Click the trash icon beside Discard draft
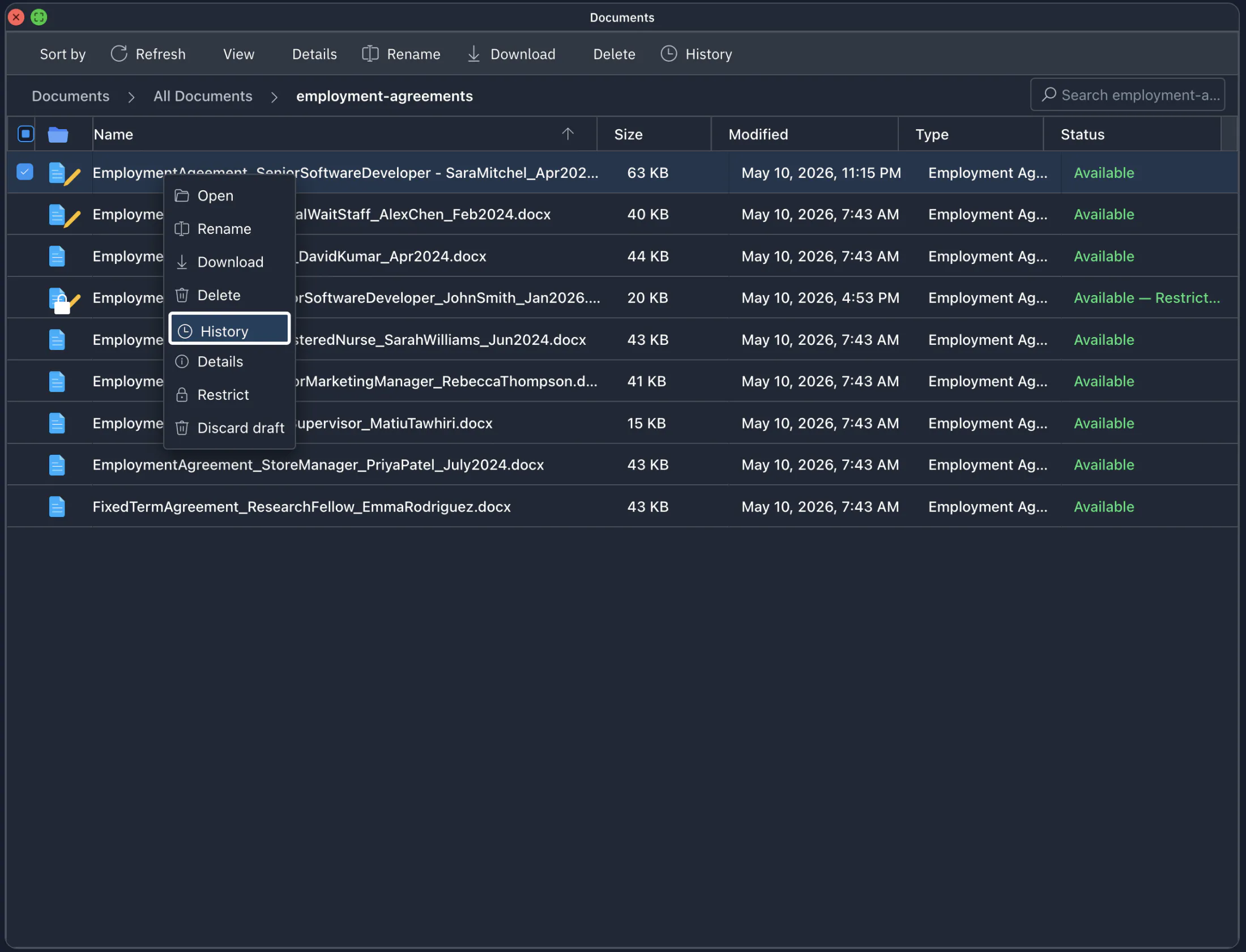This screenshot has height=952, width=1246. [182, 428]
